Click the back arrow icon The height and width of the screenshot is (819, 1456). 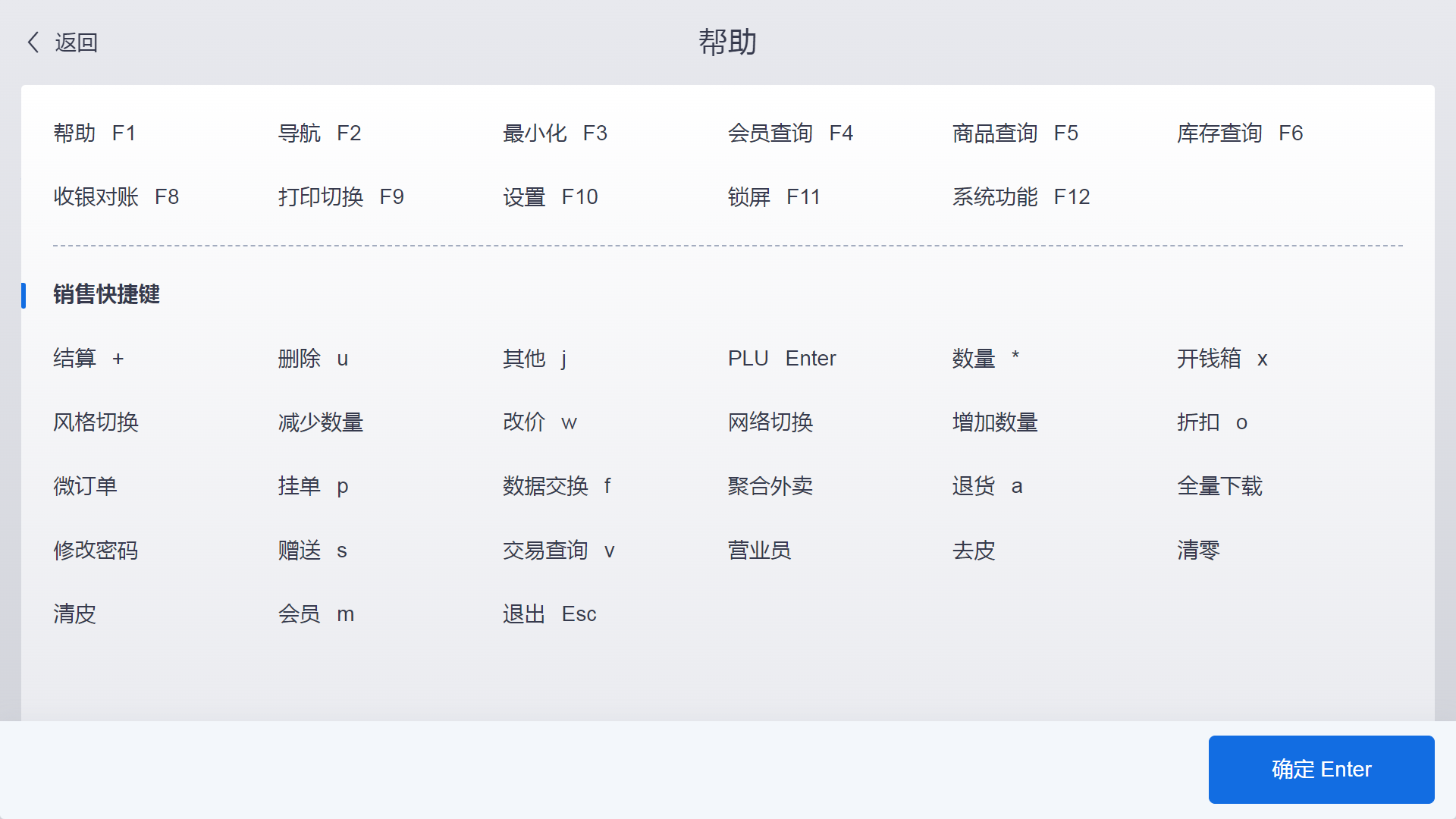click(x=33, y=42)
